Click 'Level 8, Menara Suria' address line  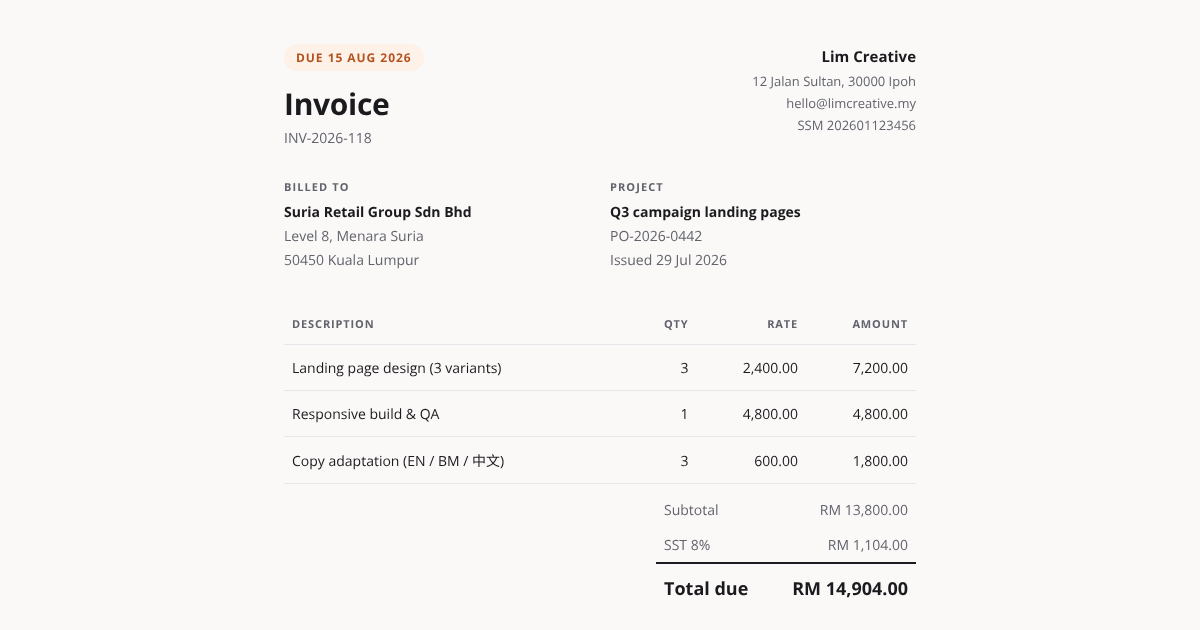tap(354, 236)
